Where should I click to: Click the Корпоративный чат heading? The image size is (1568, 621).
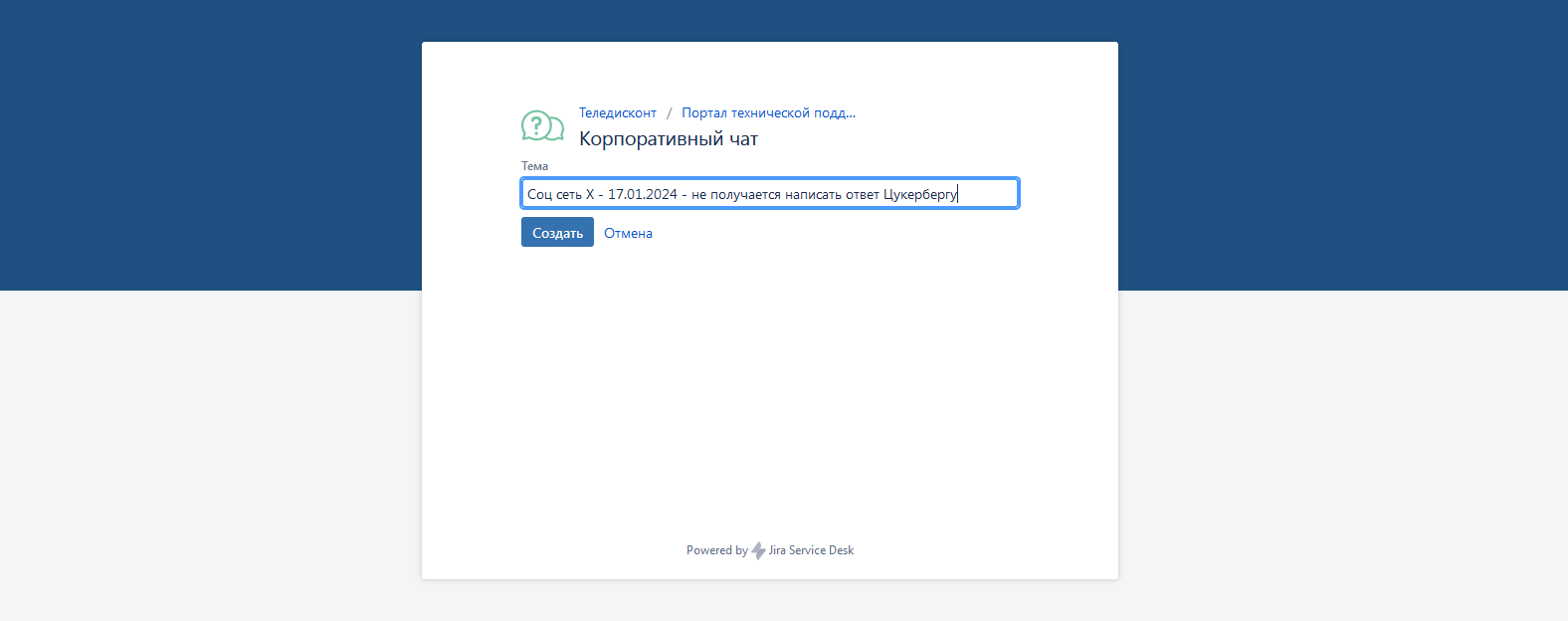[669, 138]
